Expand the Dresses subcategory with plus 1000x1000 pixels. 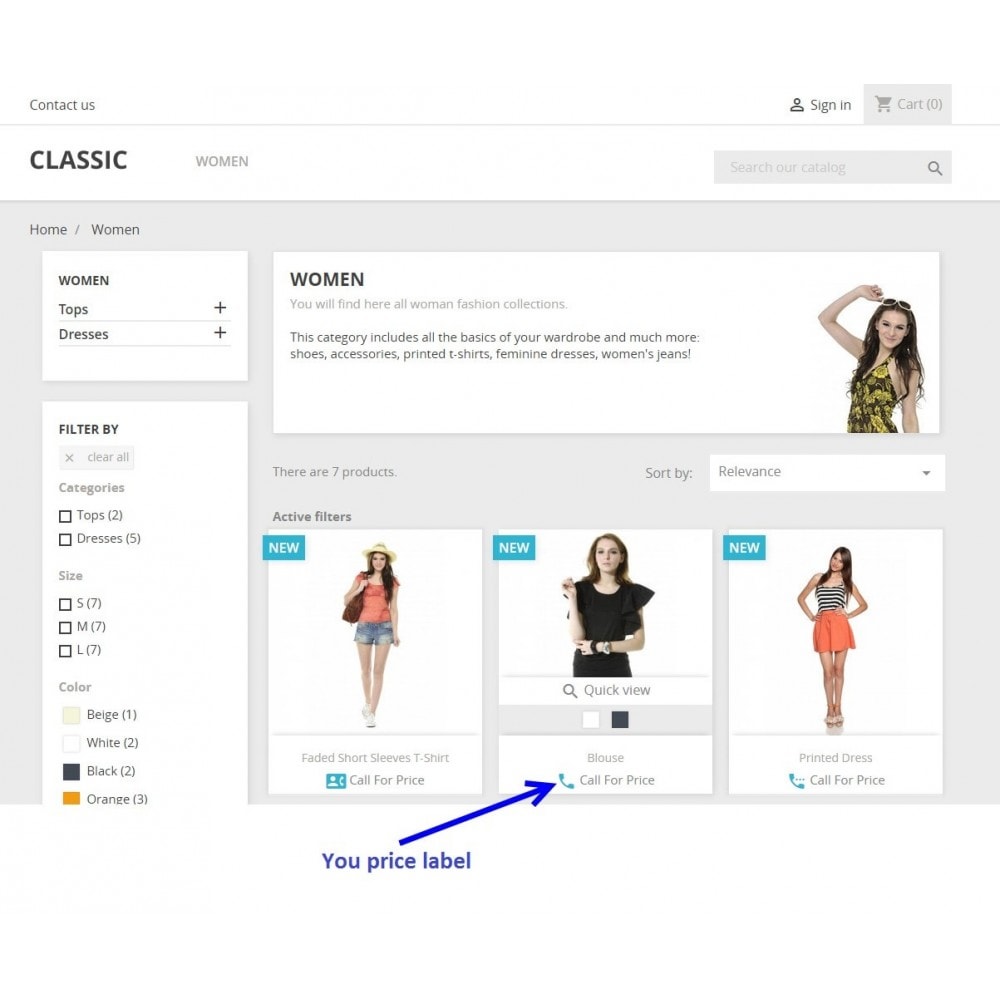220,333
